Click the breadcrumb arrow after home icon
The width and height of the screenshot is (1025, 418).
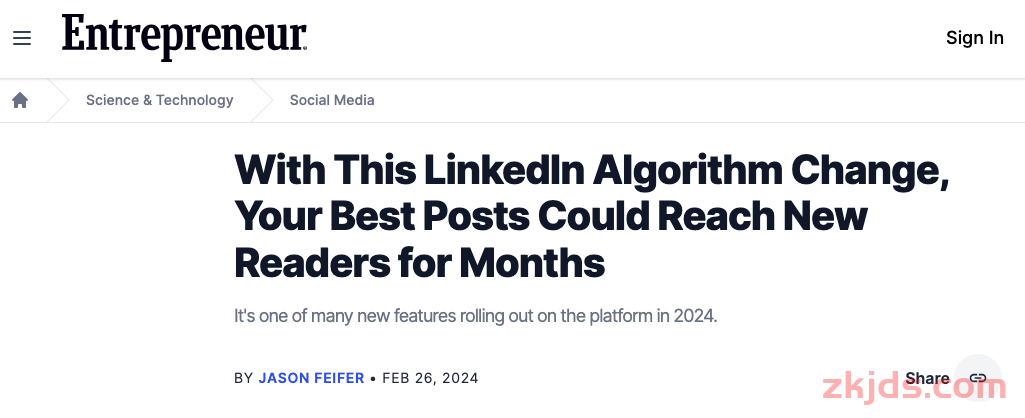[x=58, y=100]
